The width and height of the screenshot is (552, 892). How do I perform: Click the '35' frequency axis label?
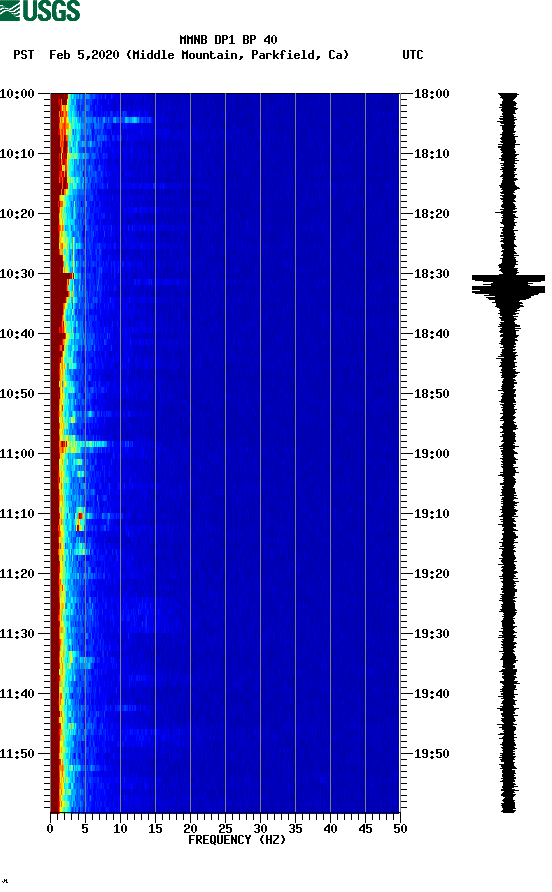pos(295,829)
